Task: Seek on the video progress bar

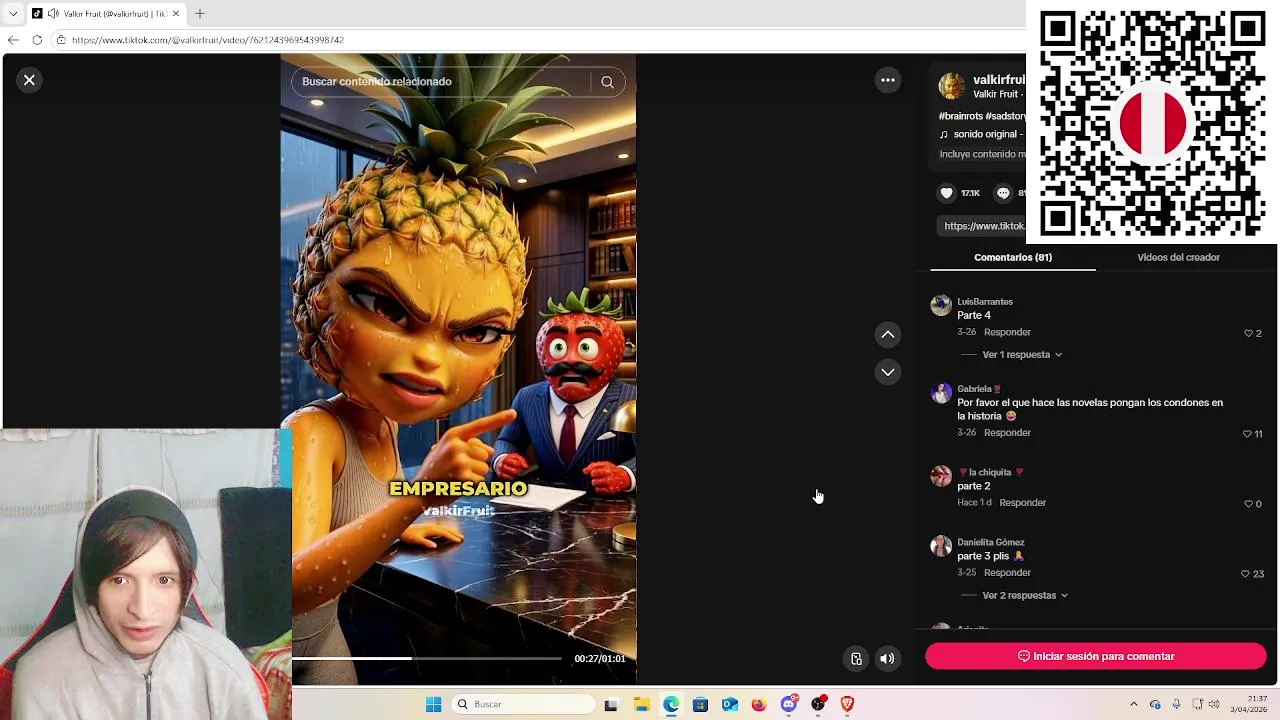Action: (x=427, y=658)
